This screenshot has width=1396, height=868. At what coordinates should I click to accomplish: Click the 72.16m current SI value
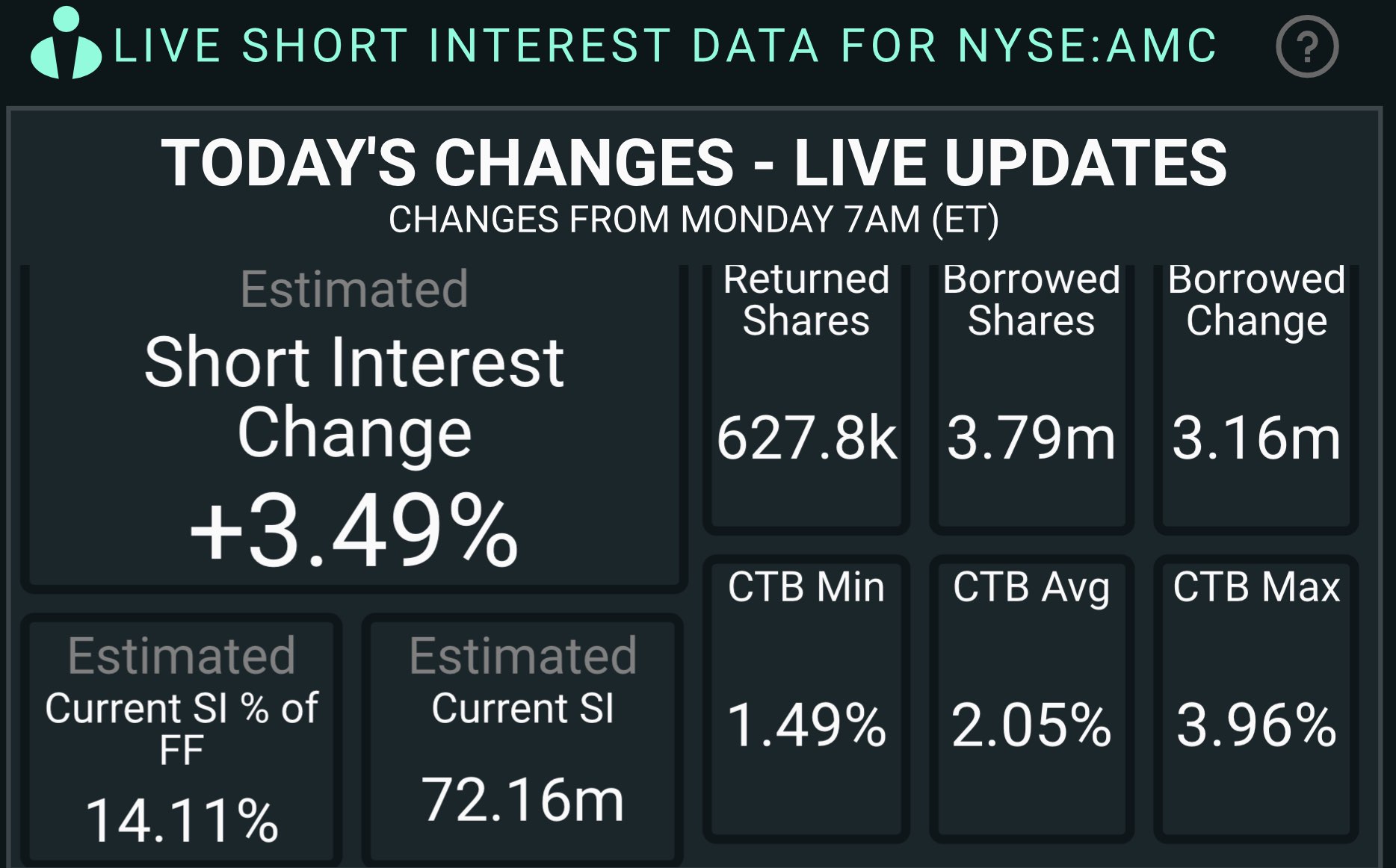click(x=522, y=800)
